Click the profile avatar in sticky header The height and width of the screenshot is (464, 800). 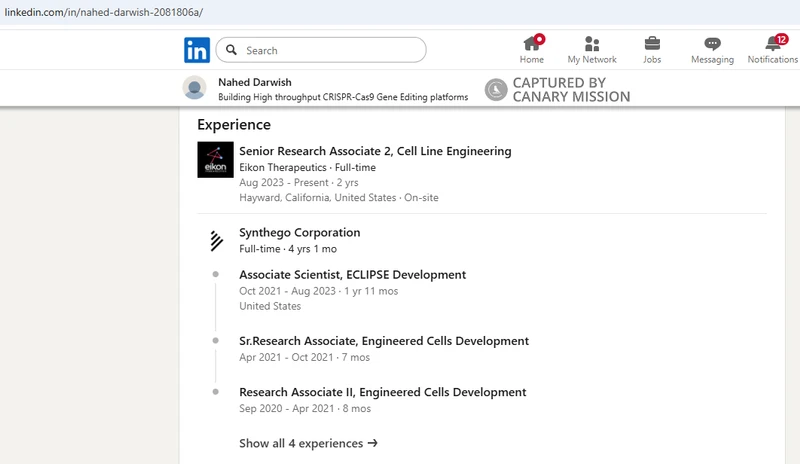pyautogui.click(x=194, y=88)
